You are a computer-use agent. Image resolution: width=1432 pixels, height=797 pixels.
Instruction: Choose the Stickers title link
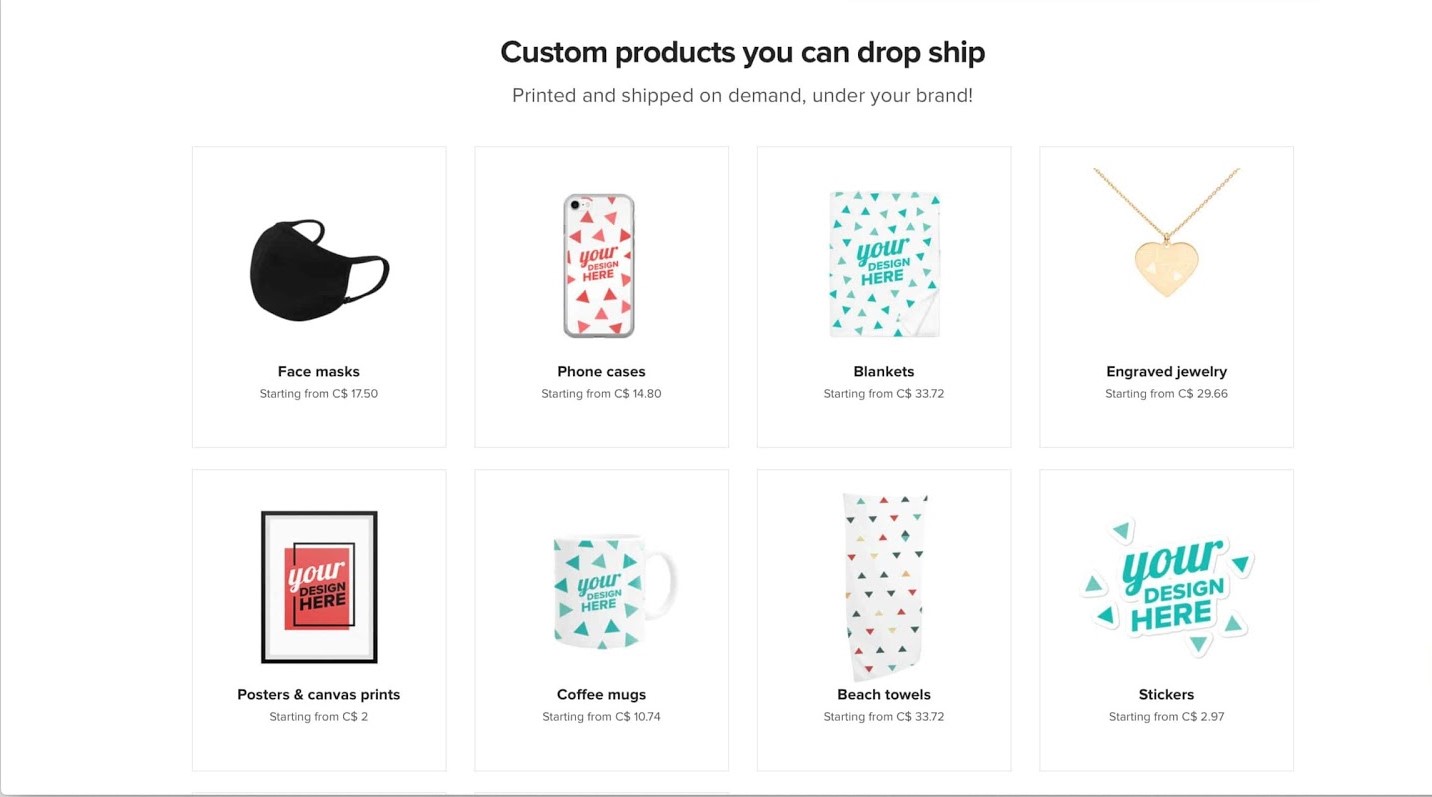1166,695
